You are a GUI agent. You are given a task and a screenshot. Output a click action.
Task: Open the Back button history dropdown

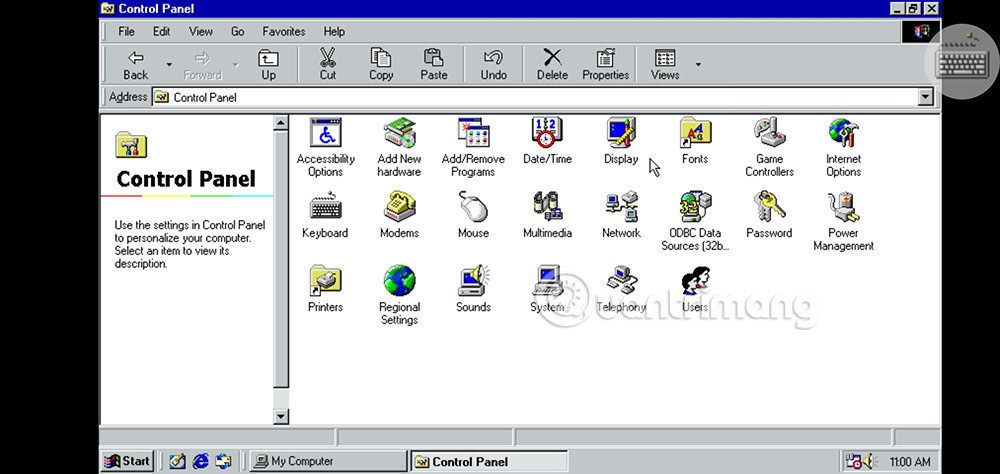pyautogui.click(x=169, y=65)
